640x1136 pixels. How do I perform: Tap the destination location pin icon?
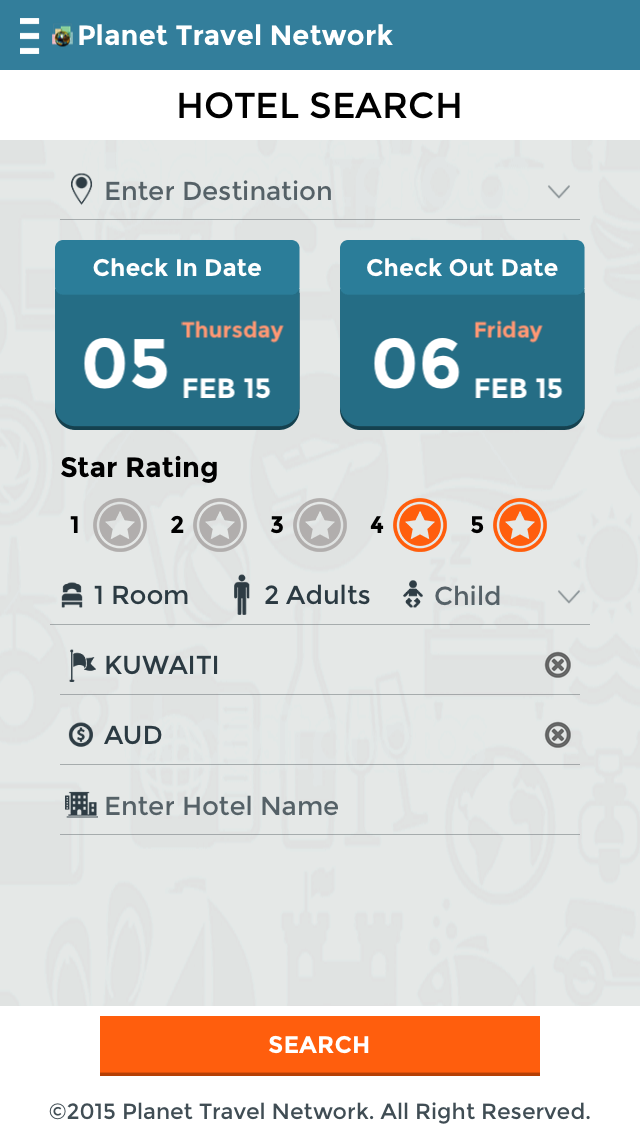coord(81,189)
